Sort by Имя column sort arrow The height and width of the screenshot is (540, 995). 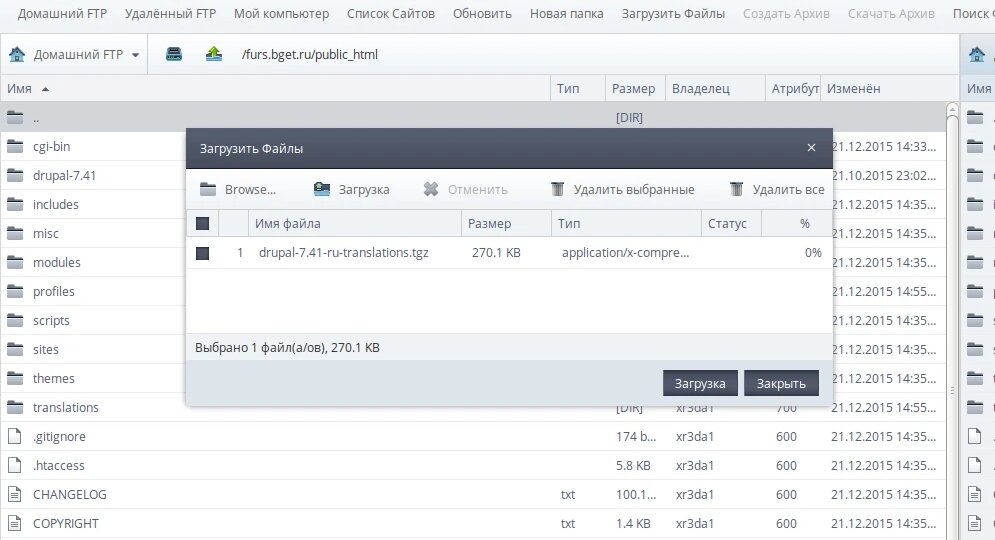pos(45,89)
